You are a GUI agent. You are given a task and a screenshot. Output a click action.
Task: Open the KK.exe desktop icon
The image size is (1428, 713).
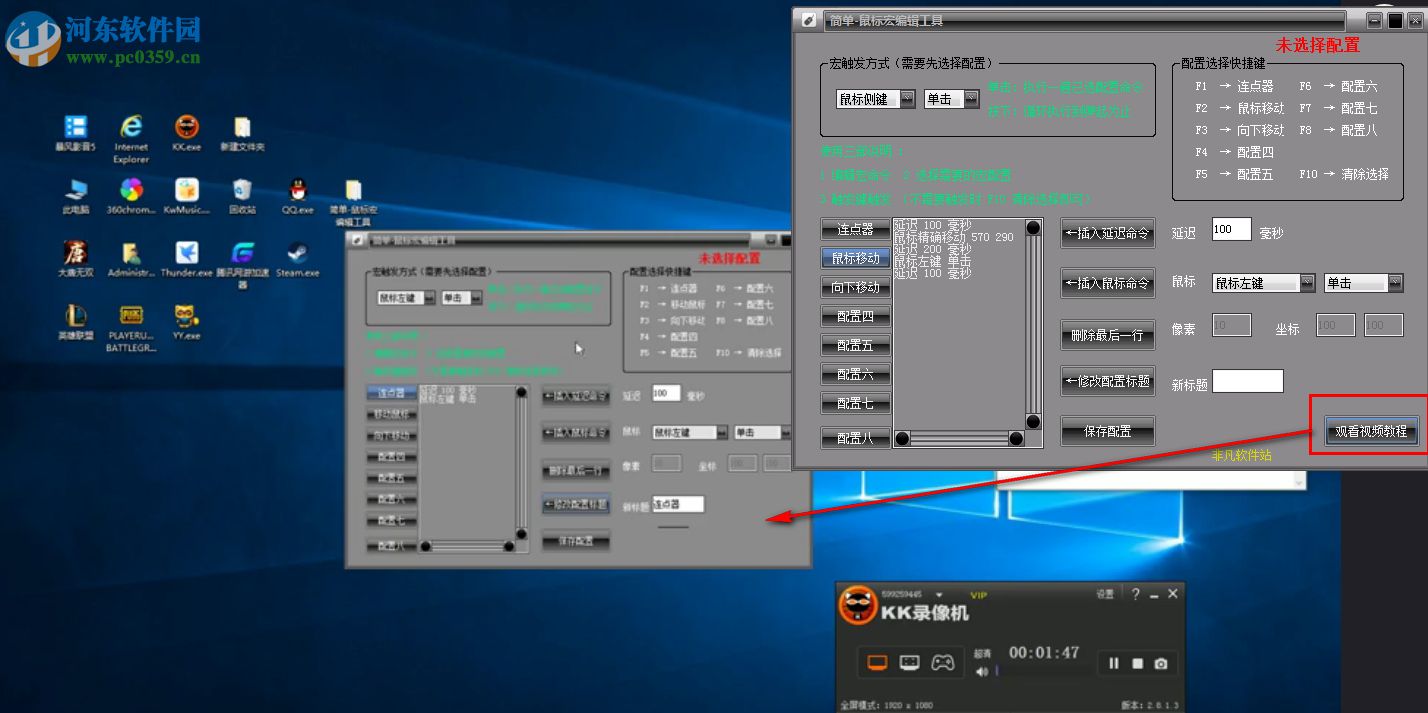pos(186,133)
